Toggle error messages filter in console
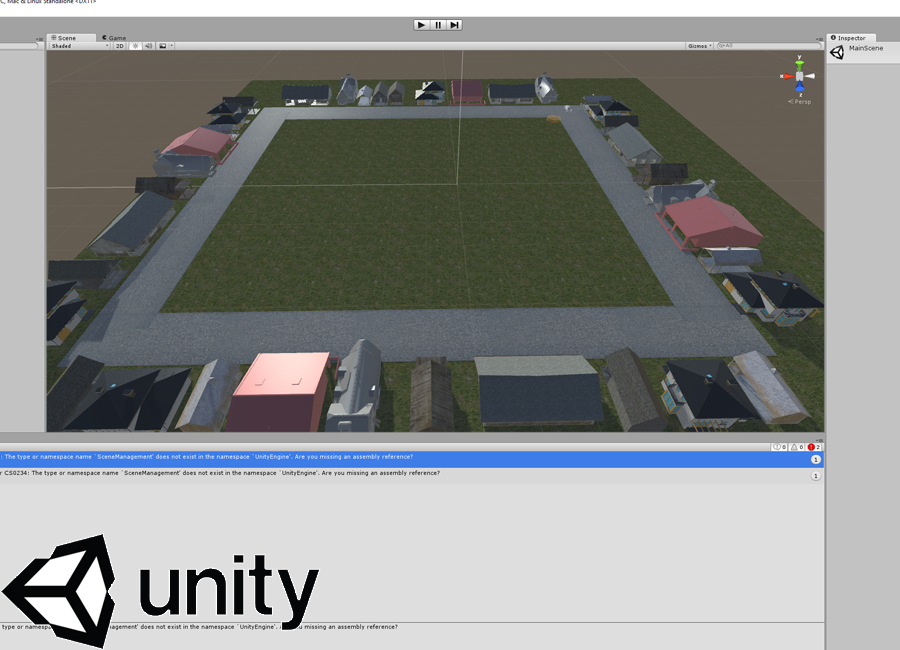The image size is (900, 650). tap(814, 447)
